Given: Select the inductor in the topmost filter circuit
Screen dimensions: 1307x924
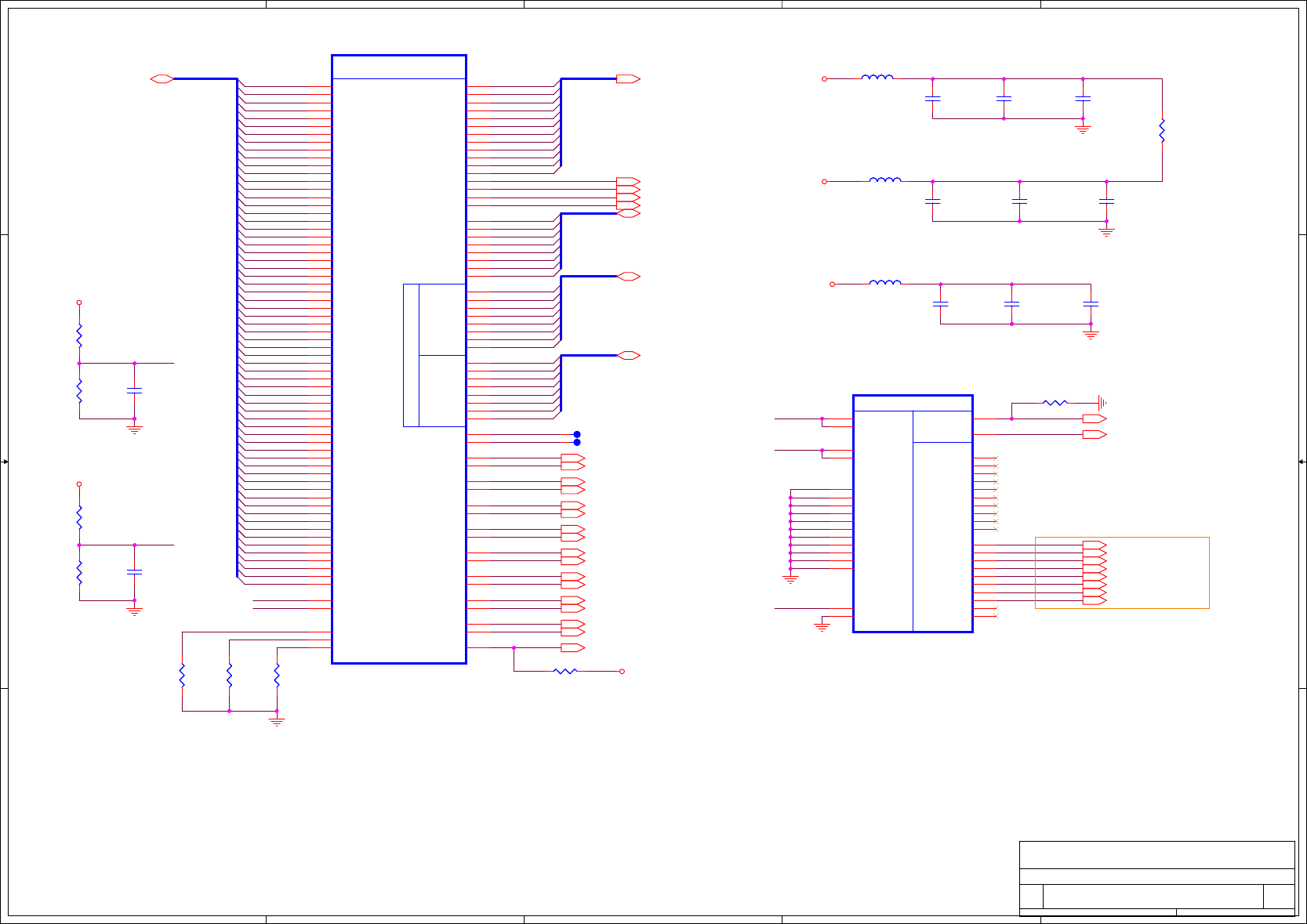Looking at the screenshot, I should coord(877,77).
